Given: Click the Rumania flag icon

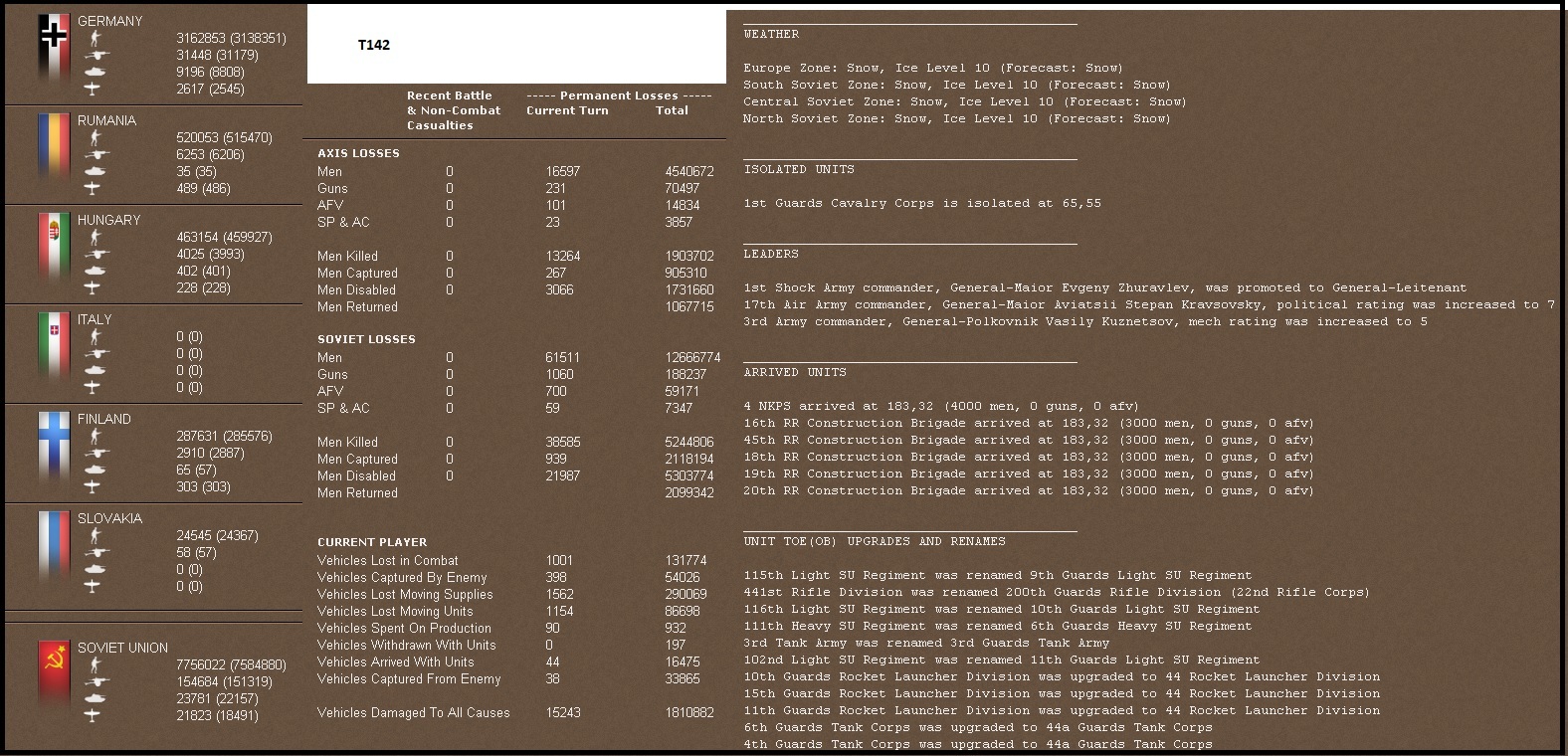Looking at the screenshot, I should pyautogui.click(x=54, y=149).
